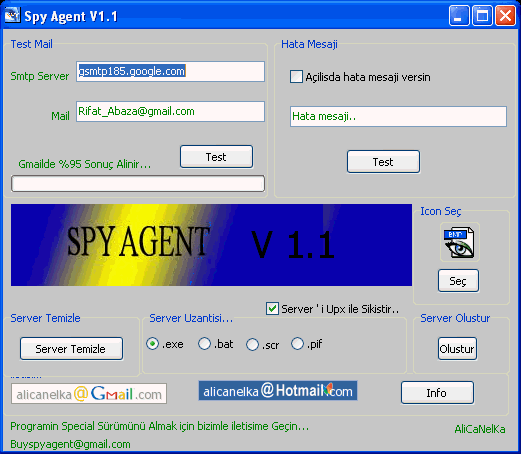The width and height of the screenshot is (521, 454).
Task: Click the 'Smtp Server' label
Action: click(40, 76)
